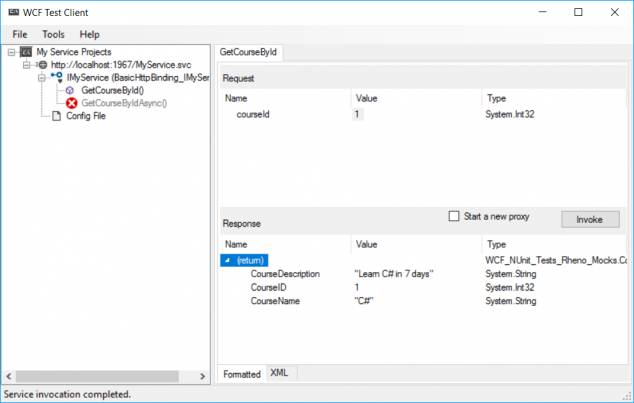Screen dimensions: 634x403
Task: Select Config File in the tree
Action: (x=86, y=116)
